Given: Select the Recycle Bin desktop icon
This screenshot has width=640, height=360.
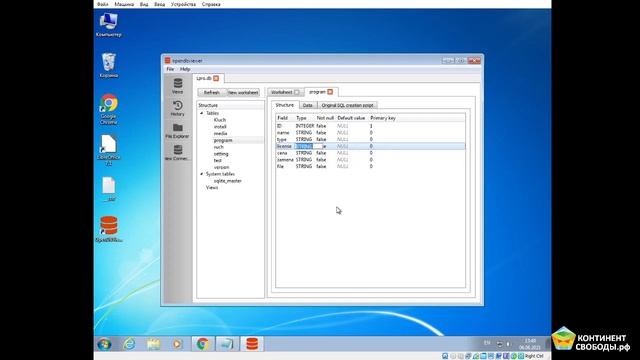Looking at the screenshot, I should 109,65.
